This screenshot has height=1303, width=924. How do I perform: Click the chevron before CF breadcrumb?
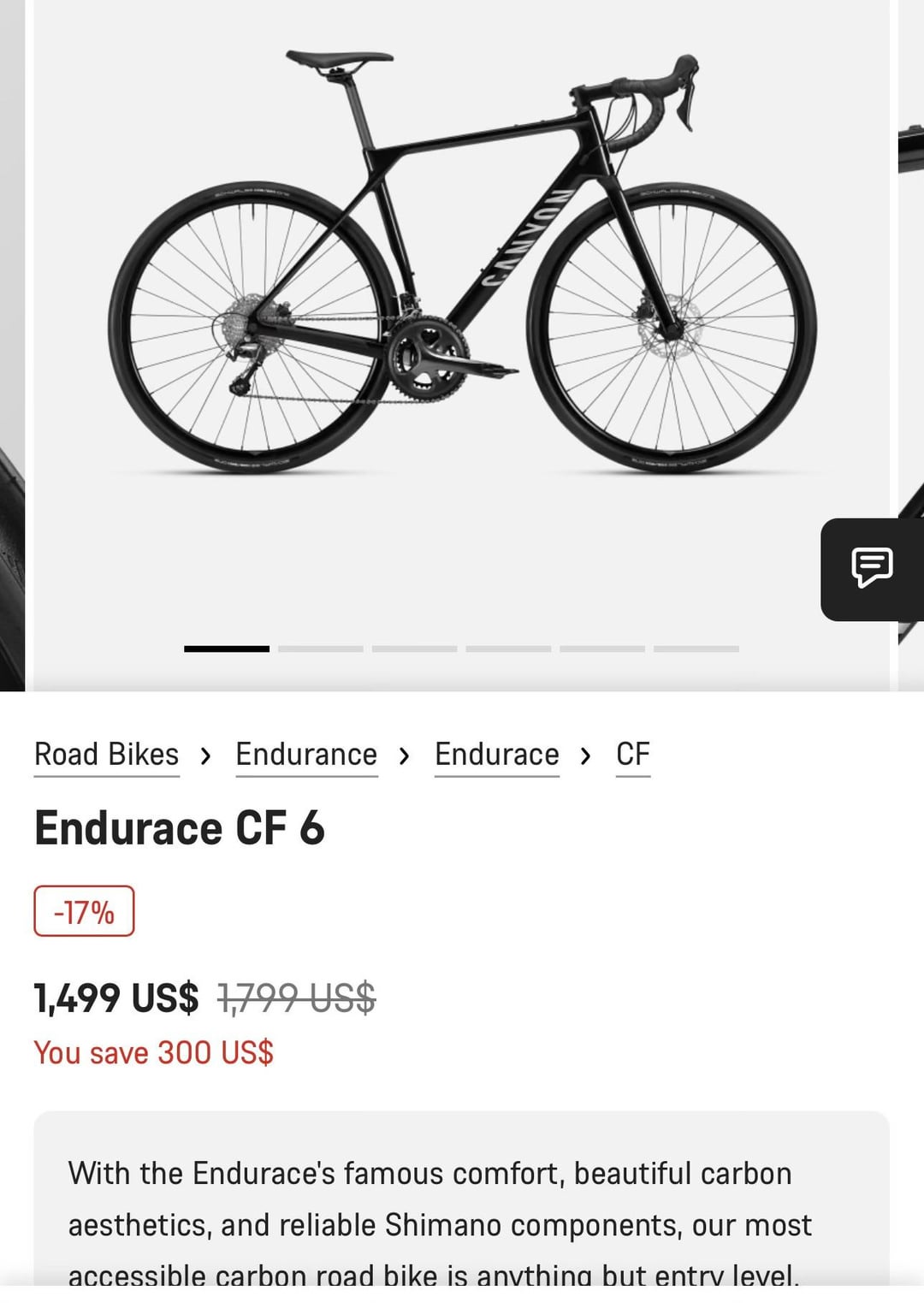coord(586,756)
